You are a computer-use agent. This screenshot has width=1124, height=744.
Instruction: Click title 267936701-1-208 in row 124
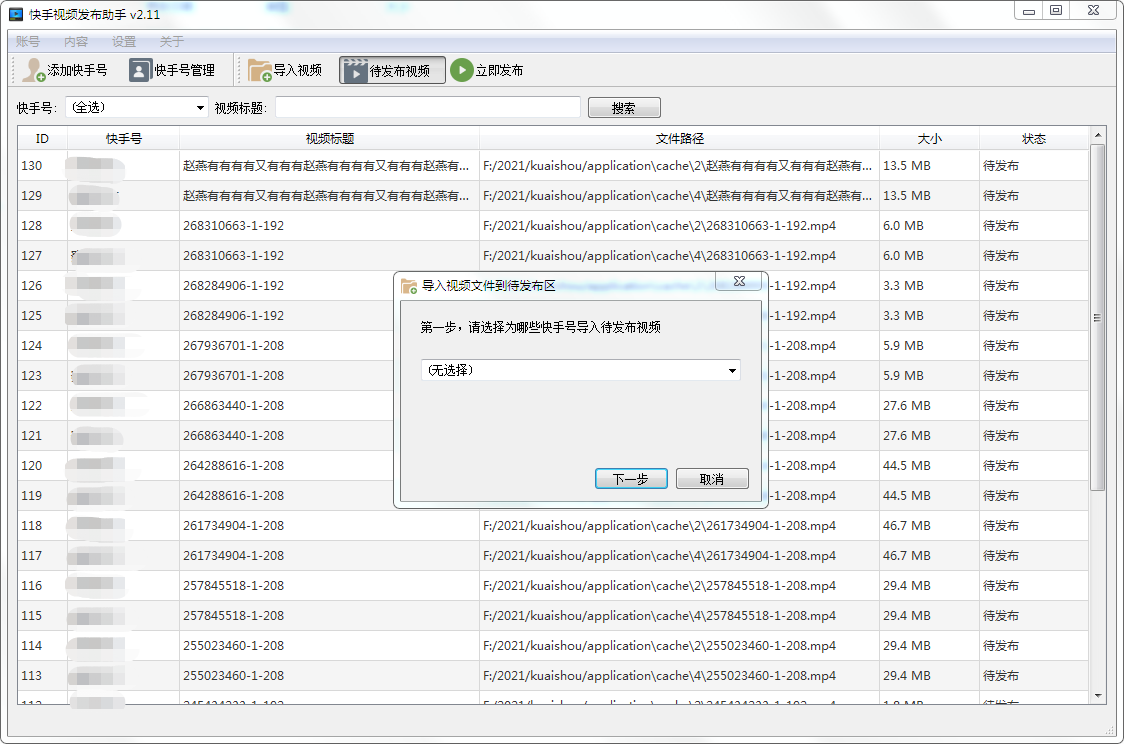(x=233, y=345)
